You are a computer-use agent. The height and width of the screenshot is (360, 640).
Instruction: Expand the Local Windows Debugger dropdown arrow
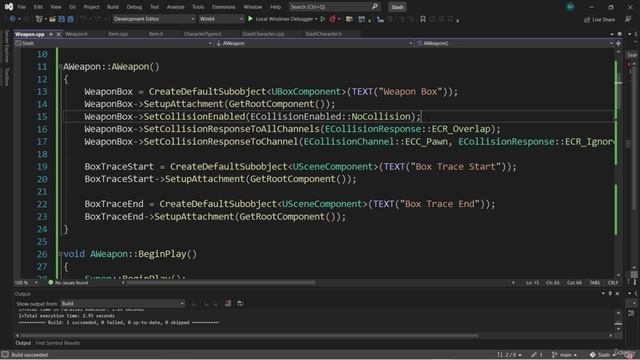point(316,19)
